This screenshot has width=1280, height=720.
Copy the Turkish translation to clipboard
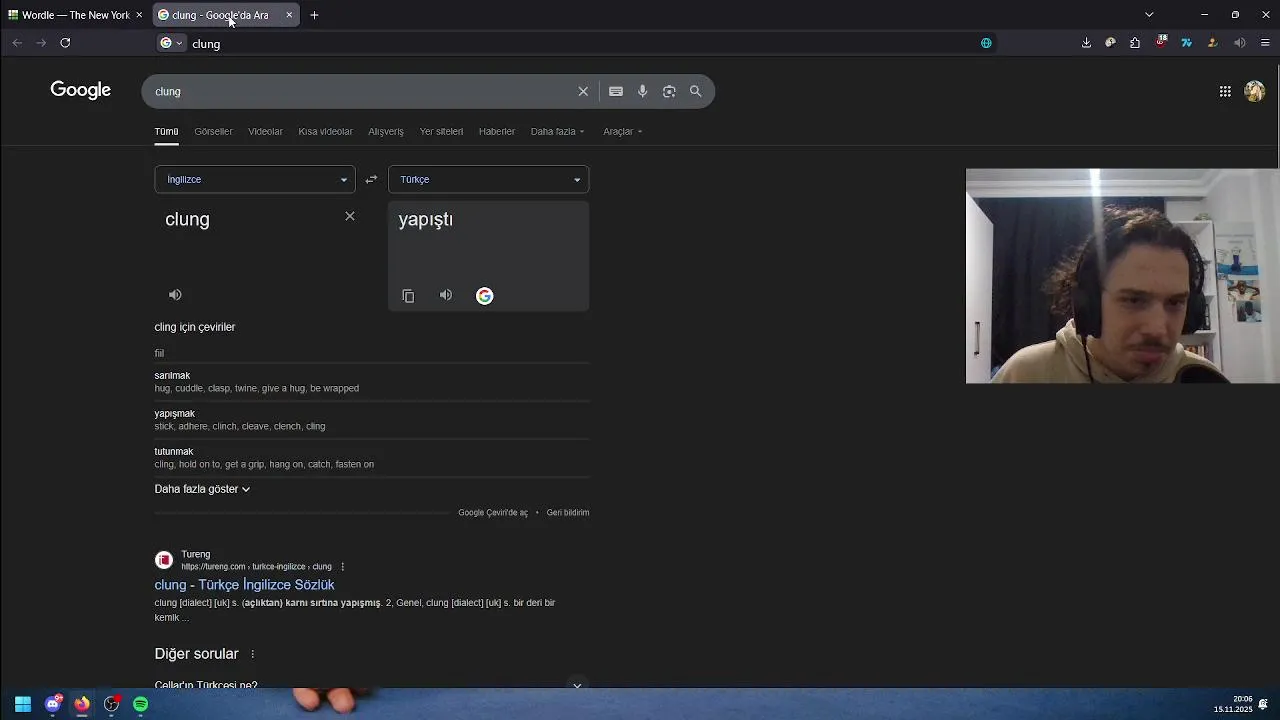(x=408, y=296)
